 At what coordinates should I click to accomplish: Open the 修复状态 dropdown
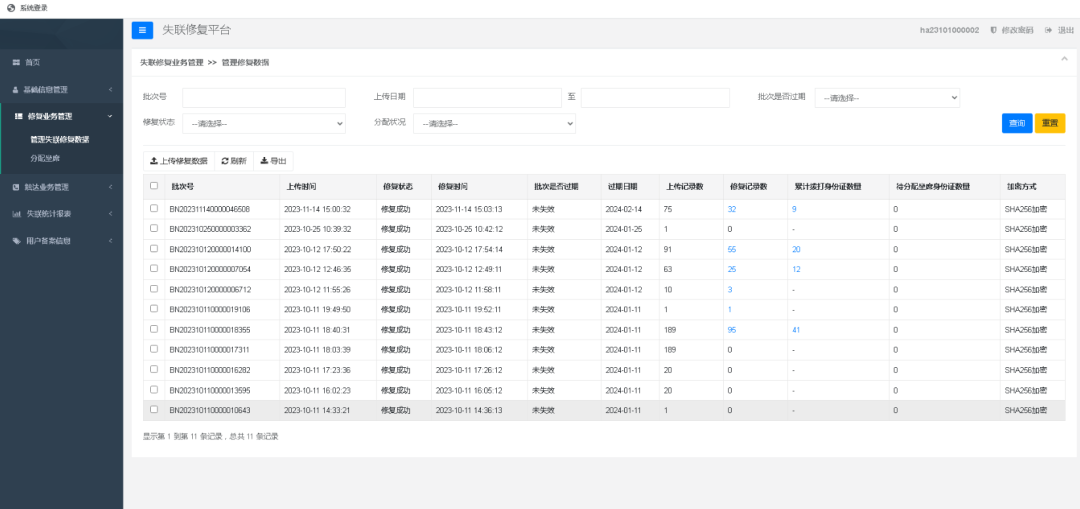[264, 123]
